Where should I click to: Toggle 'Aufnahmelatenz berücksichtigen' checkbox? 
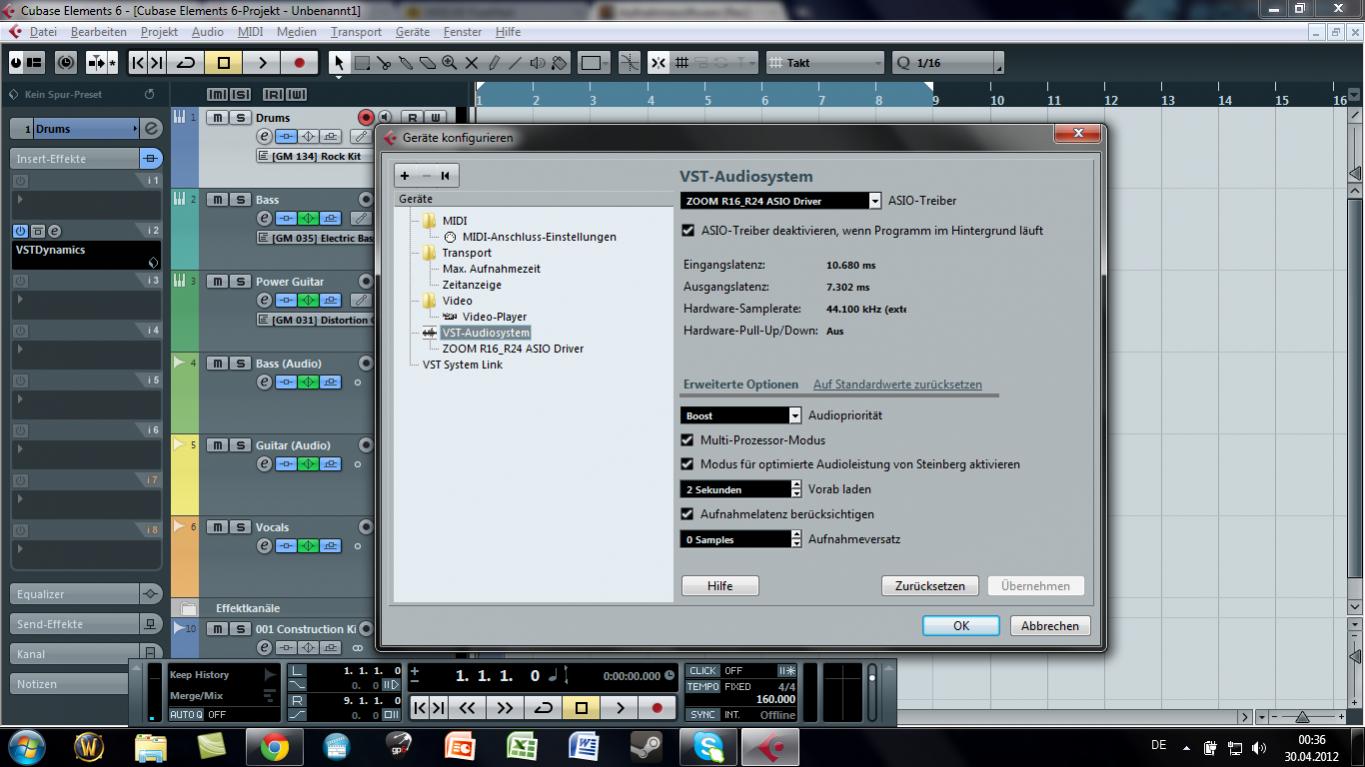point(687,514)
